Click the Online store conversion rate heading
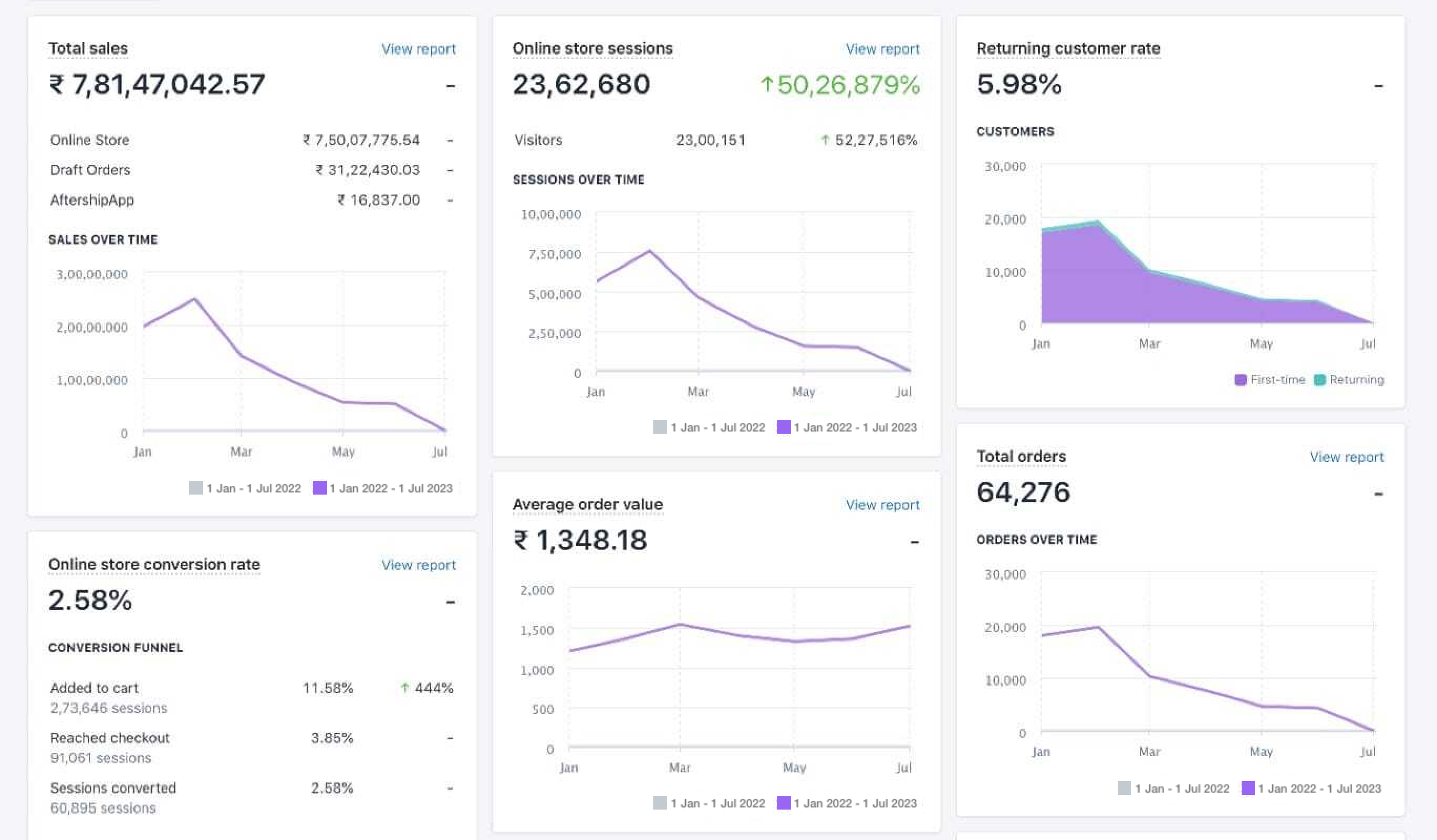The height and width of the screenshot is (840, 1437). tap(154, 564)
